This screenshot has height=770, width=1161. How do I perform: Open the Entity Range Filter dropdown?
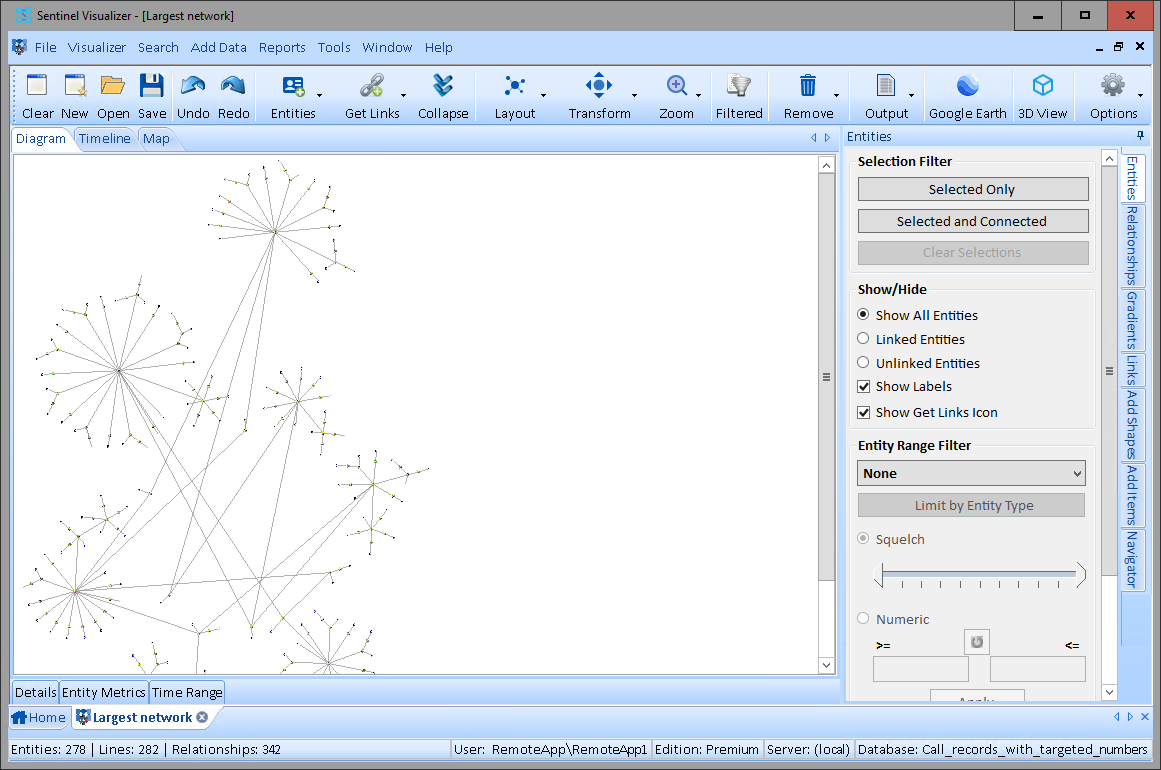click(x=970, y=473)
